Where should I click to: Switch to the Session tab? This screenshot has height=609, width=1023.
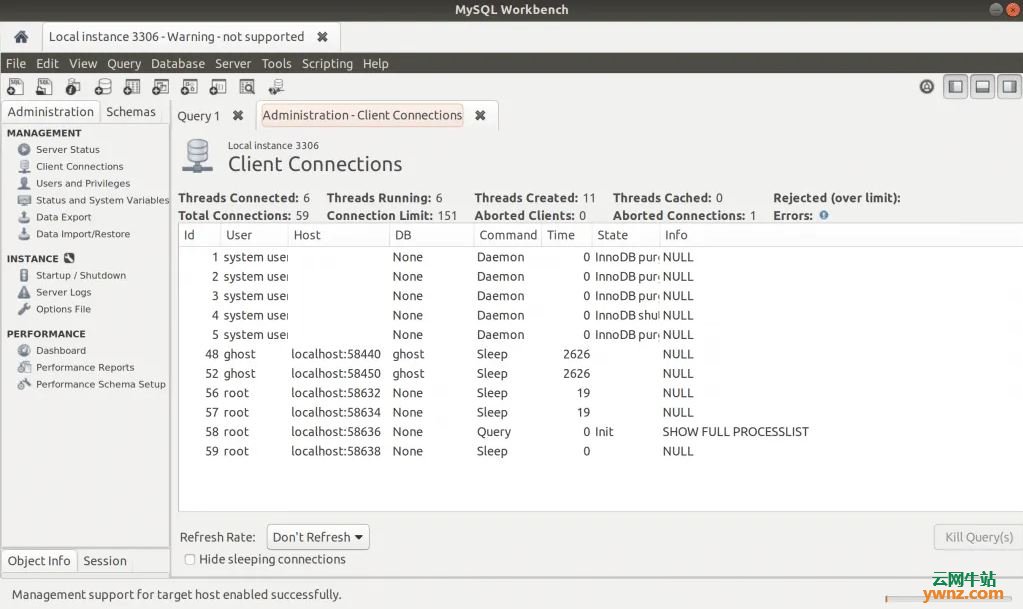coord(105,561)
